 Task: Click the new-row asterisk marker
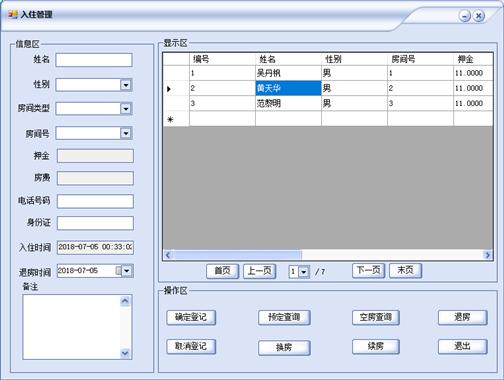(170, 119)
